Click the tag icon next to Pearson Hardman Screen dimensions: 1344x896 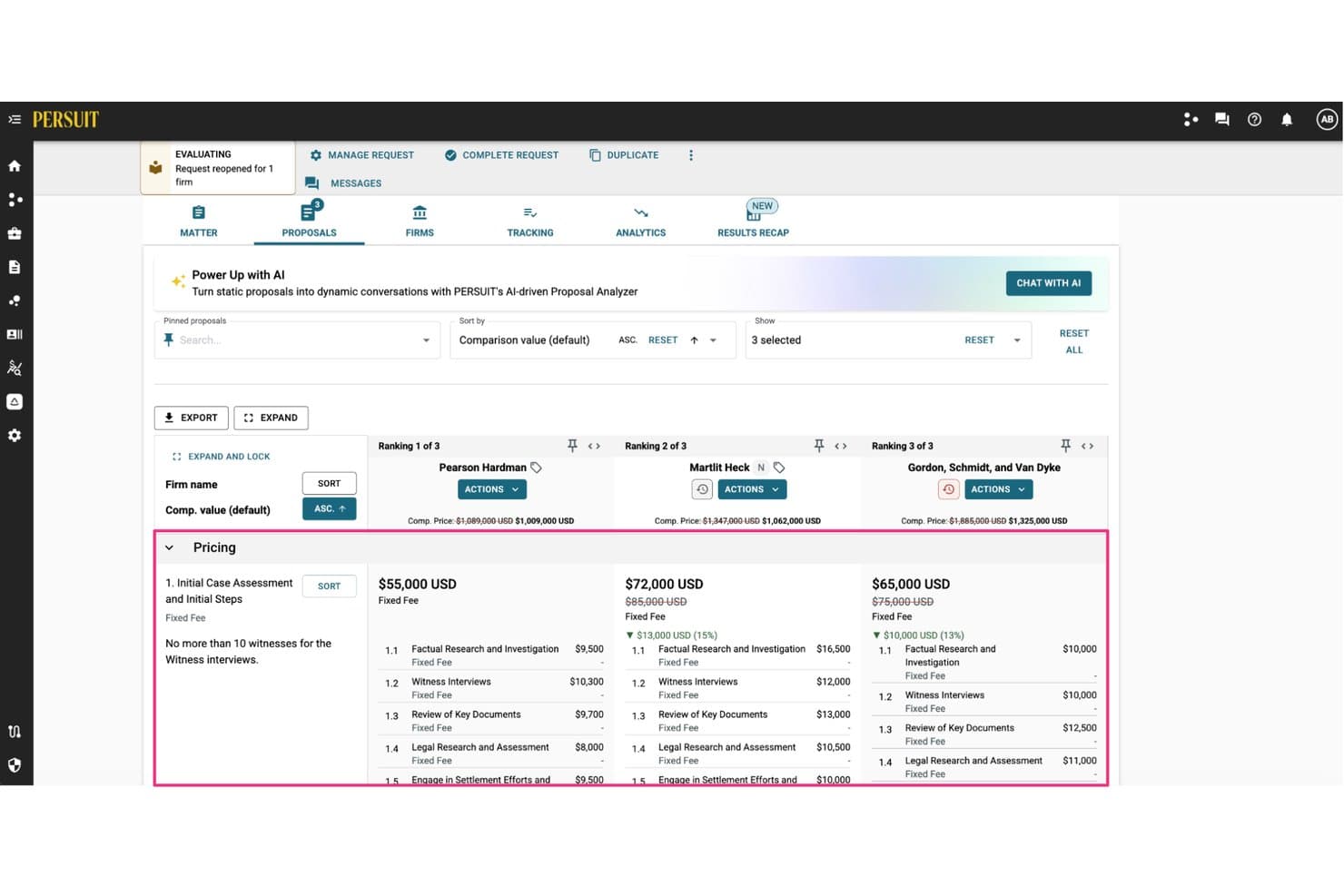pyautogui.click(x=537, y=468)
